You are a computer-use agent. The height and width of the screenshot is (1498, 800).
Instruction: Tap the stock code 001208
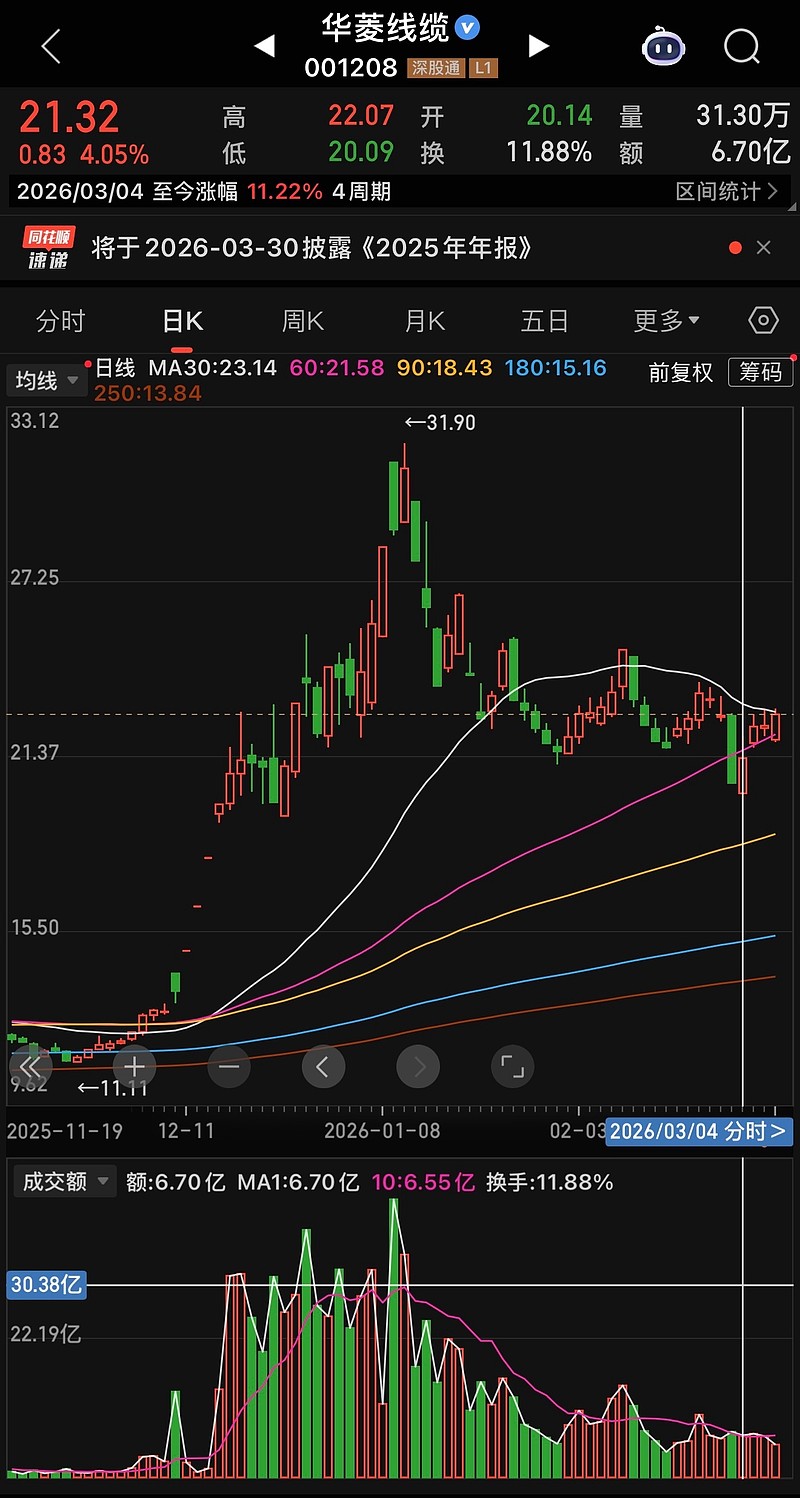[x=351, y=68]
